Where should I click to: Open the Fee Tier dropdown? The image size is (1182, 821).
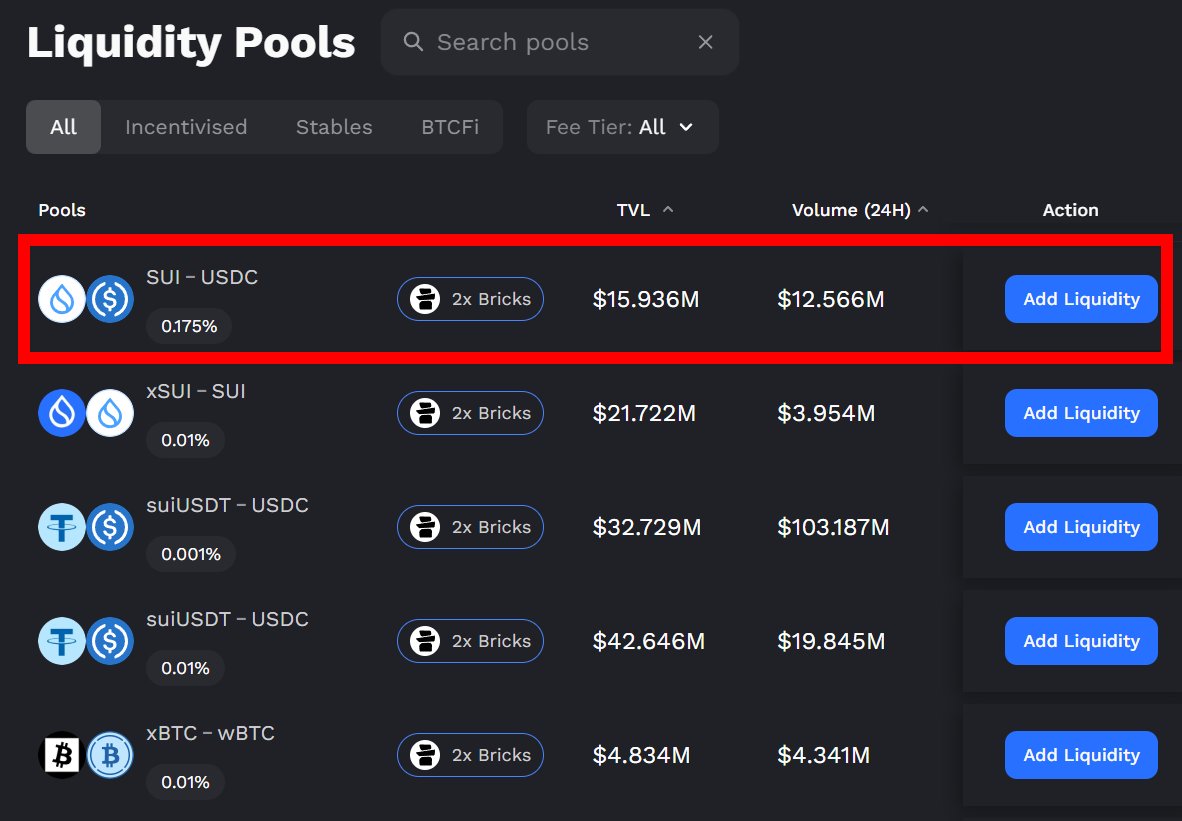click(x=623, y=127)
